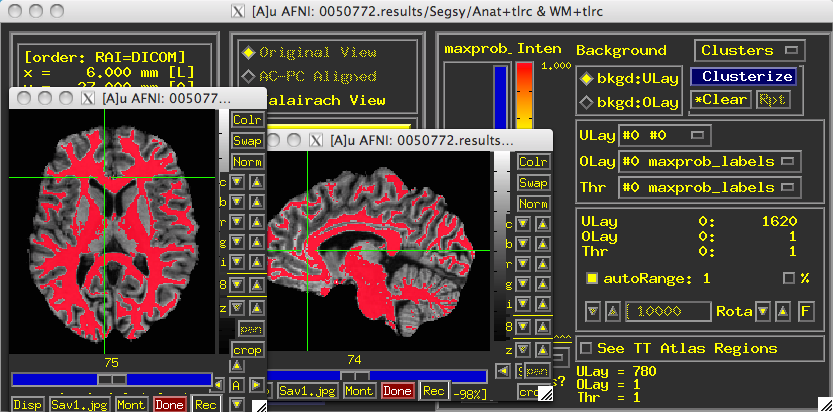833x412 pixels.
Task: Open the ULay #0 sub-brick dropdown
Action: (x=664, y=135)
